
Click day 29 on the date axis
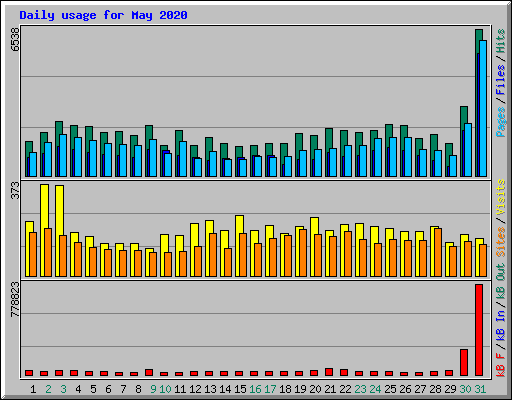[x=450, y=389]
